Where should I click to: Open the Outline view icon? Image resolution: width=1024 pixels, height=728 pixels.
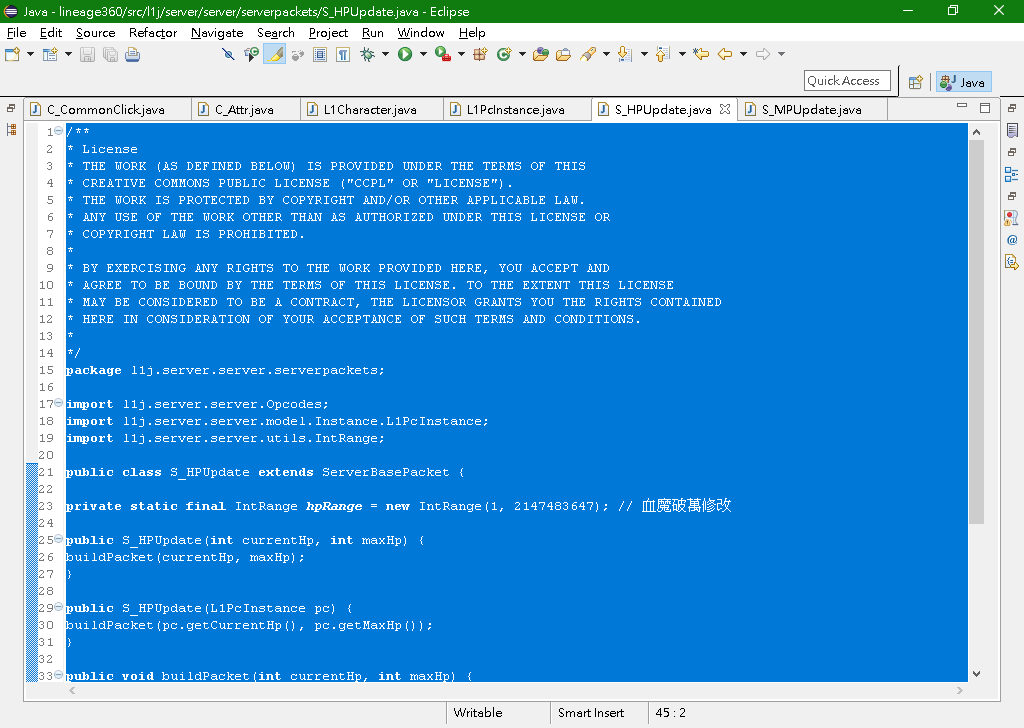tap(1012, 174)
